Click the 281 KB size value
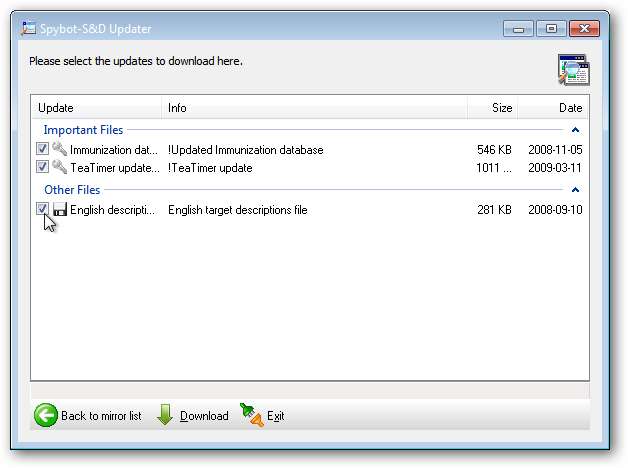 click(494, 210)
